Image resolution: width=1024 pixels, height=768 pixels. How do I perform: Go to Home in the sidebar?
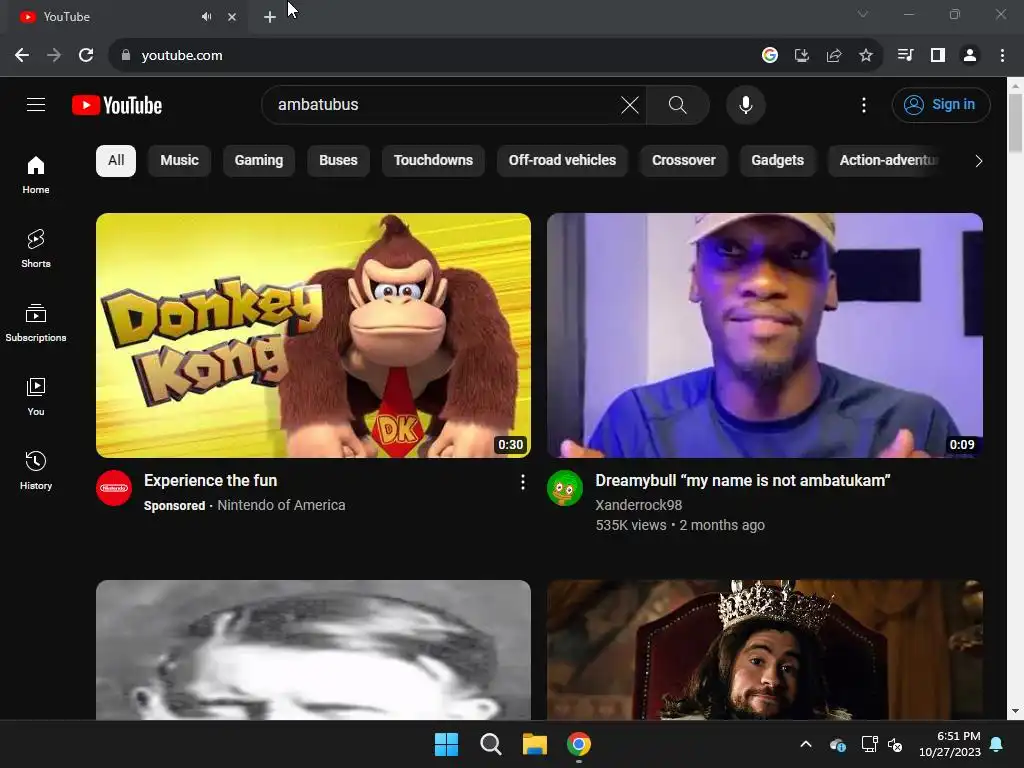36,174
